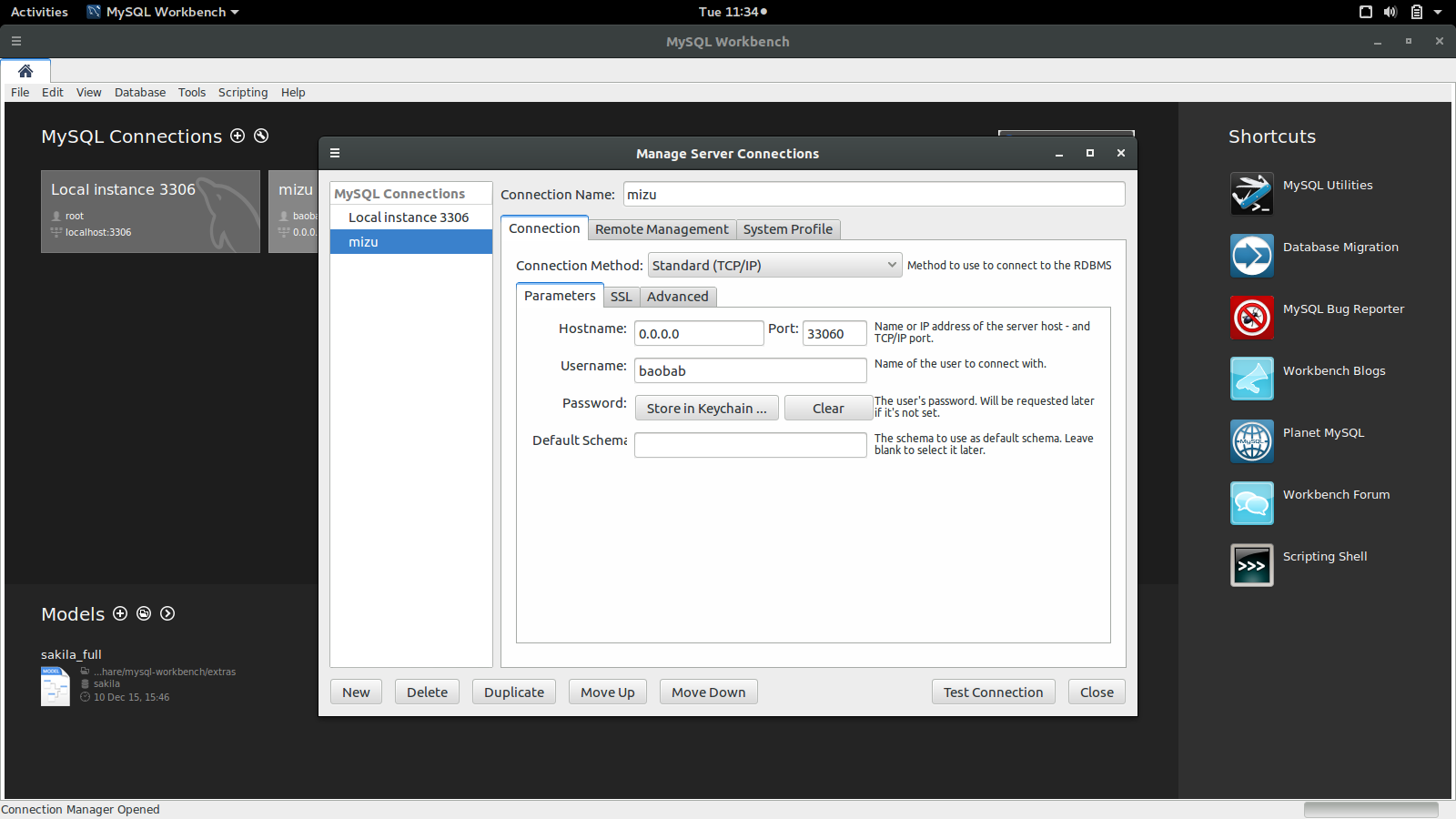Open the Workbench Forum chat icon
1456x819 pixels.
1251,503
